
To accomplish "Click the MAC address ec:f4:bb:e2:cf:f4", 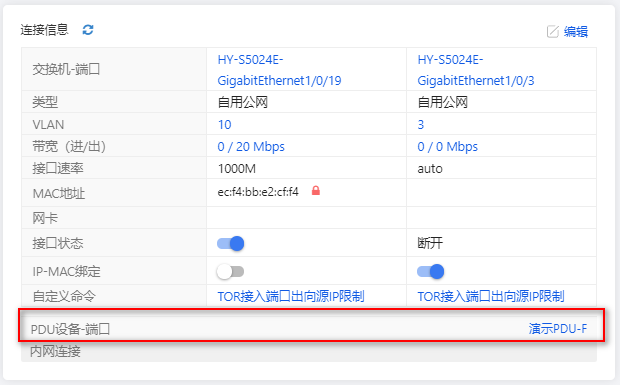I will [258, 192].
